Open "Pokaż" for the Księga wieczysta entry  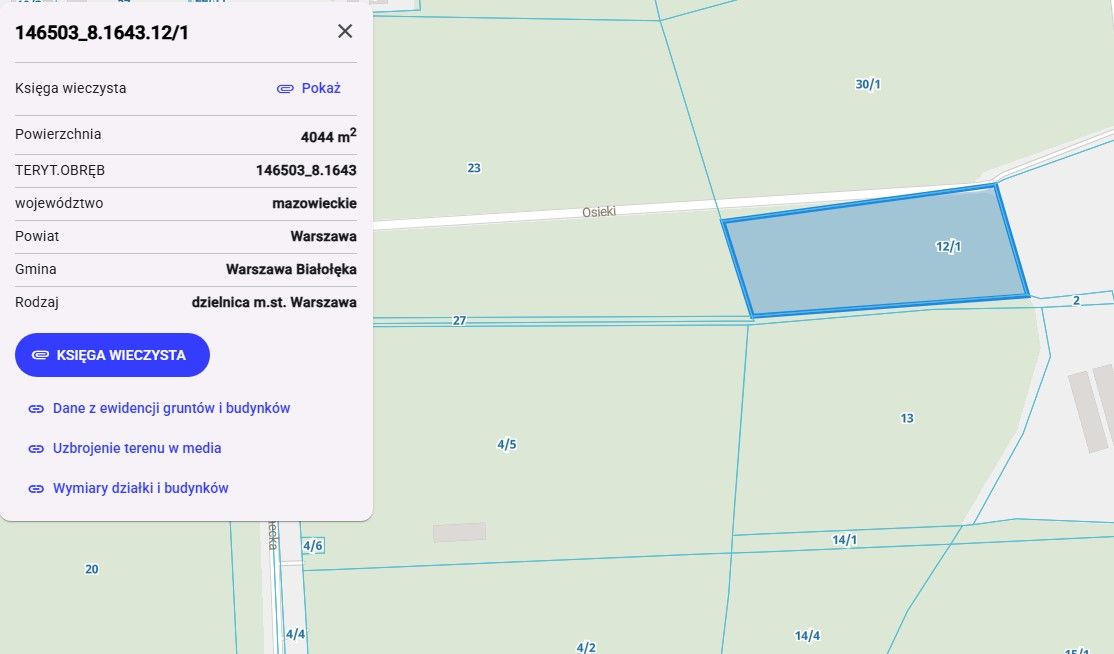click(x=319, y=88)
